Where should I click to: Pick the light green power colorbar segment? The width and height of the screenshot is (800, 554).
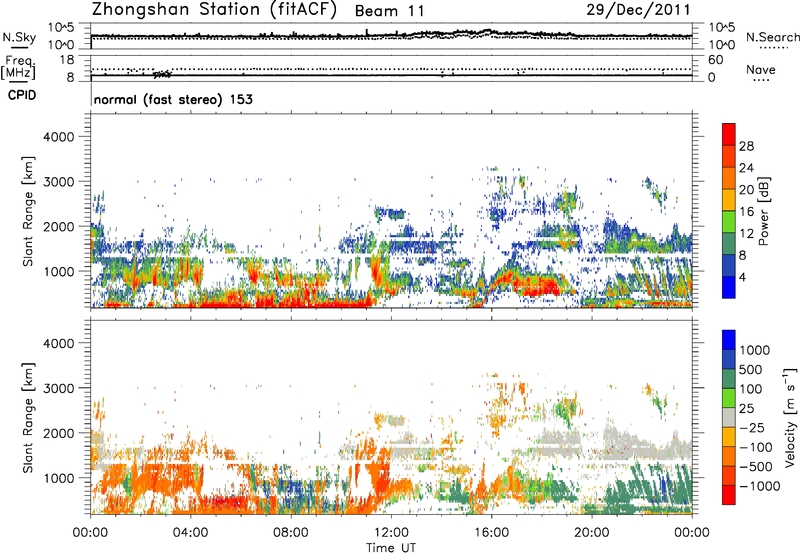729,222
